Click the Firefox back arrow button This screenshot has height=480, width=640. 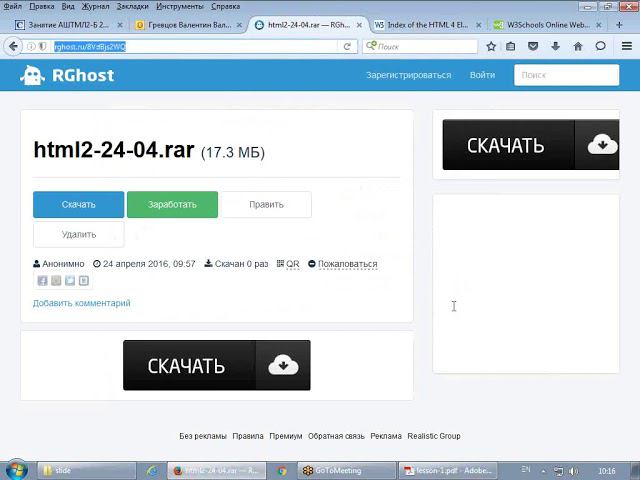pyautogui.click(x=13, y=47)
